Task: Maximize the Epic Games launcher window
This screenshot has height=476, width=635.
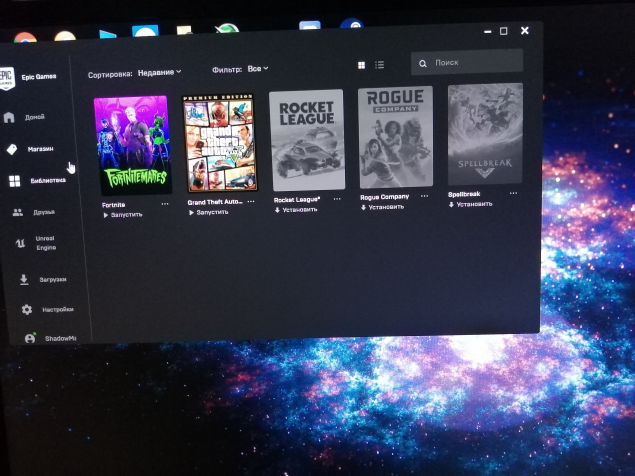Action: click(503, 31)
